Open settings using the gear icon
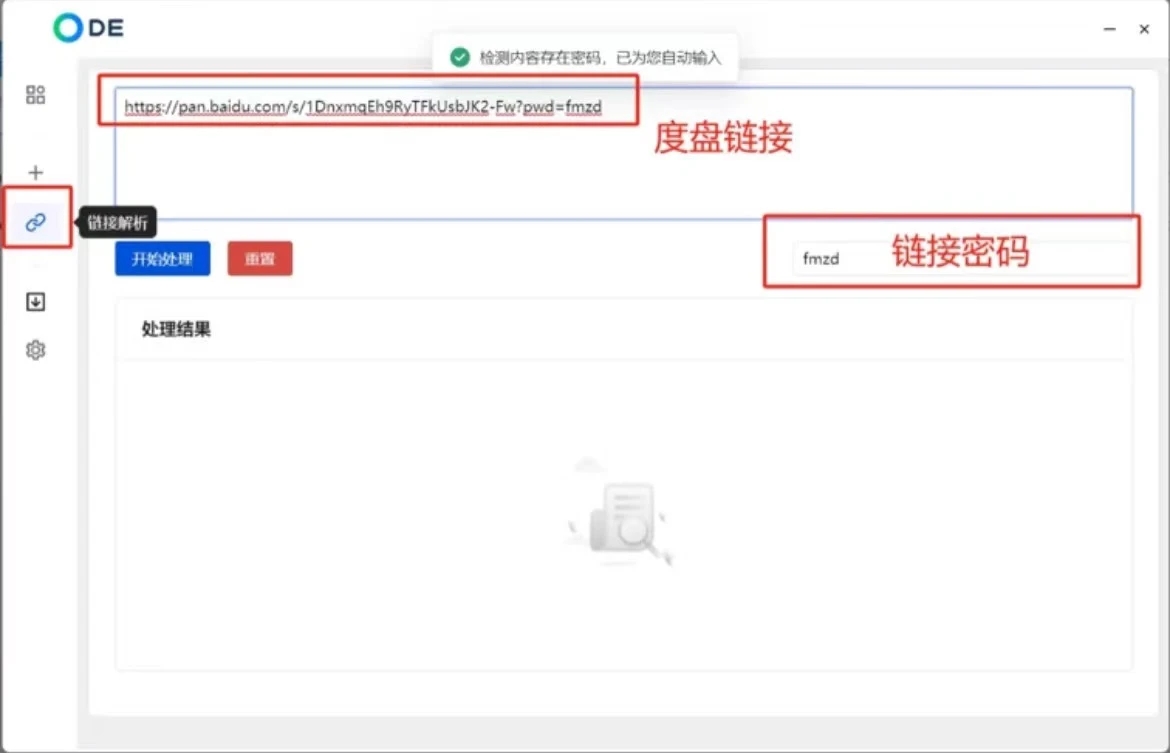The image size is (1170, 753). tap(36, 349)
